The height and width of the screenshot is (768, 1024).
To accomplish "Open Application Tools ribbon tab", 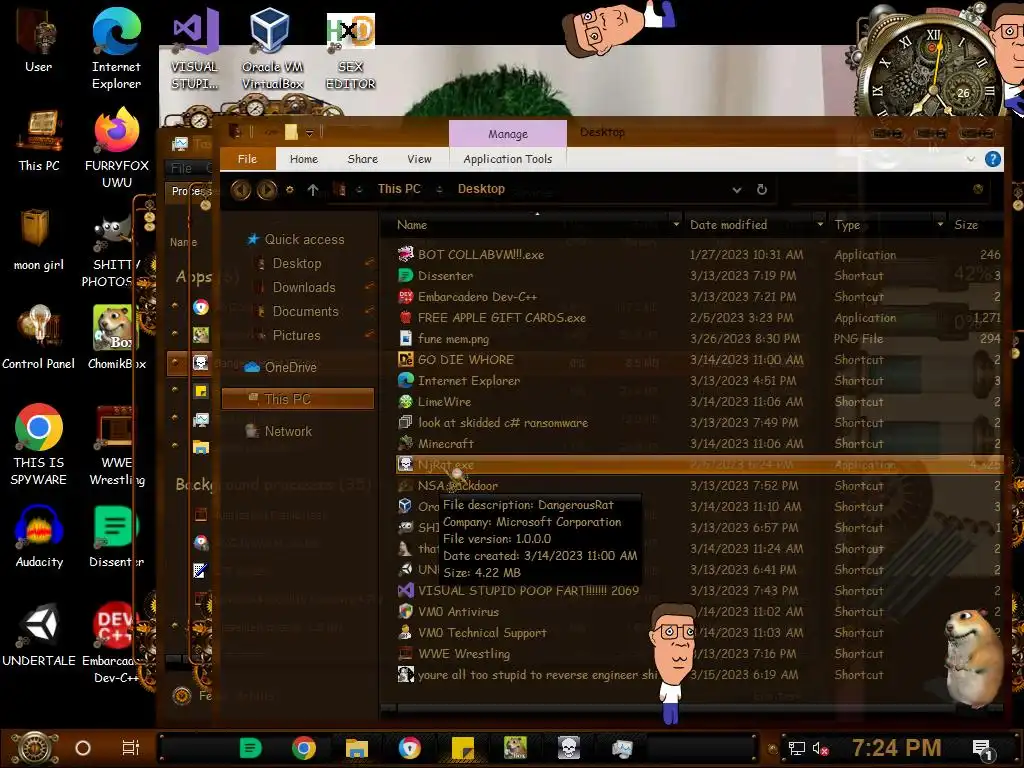I will tap(507, 159).
